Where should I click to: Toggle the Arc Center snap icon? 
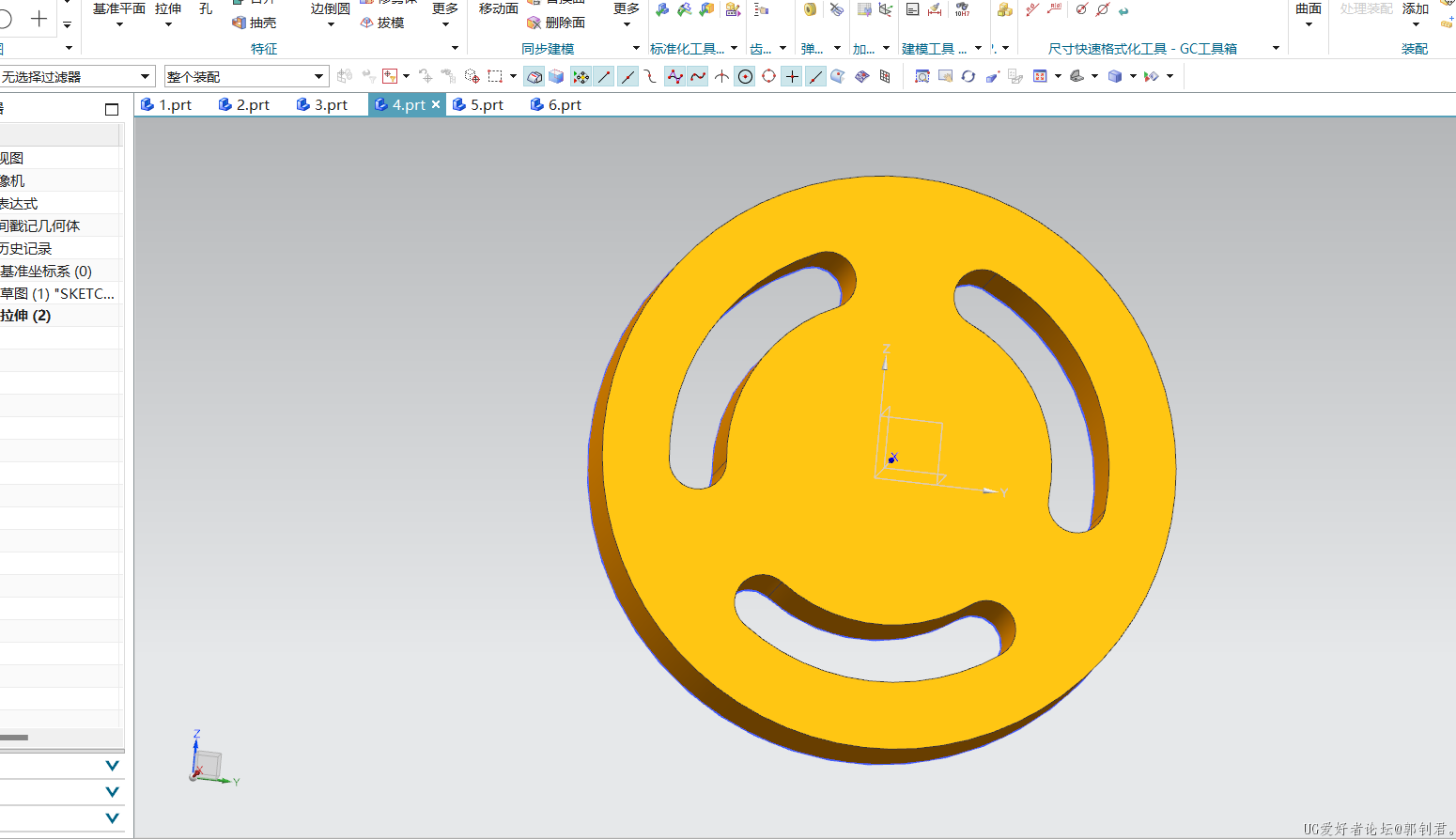pos(746,76)
